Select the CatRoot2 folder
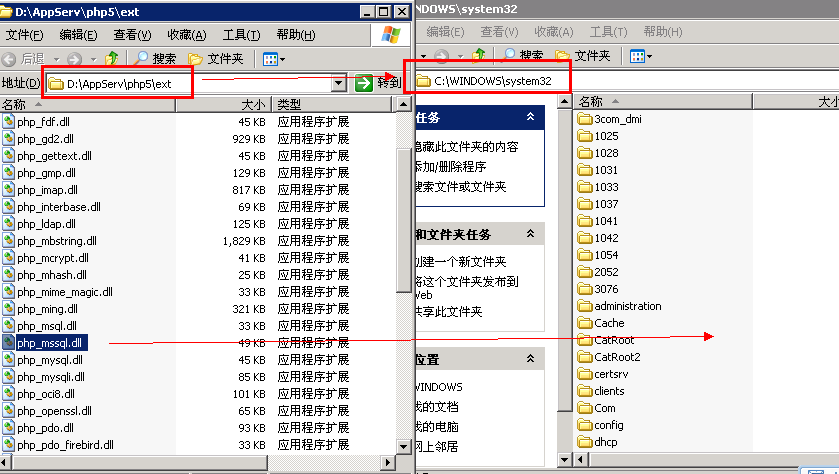839x474 pixels. coord(616,357)
